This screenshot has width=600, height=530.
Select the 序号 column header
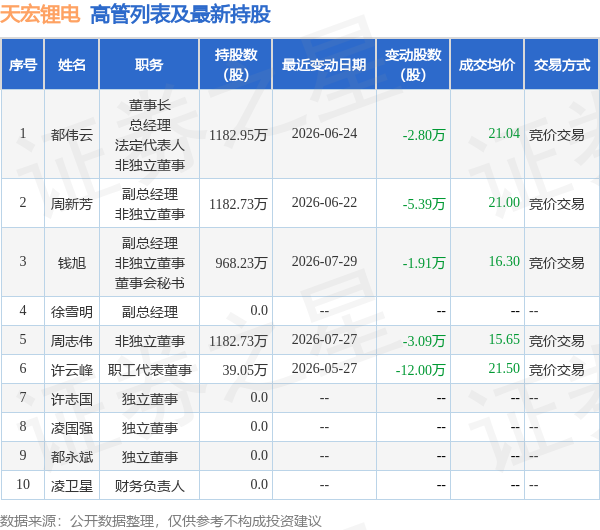pyautogui.click(x=23, y=65)
